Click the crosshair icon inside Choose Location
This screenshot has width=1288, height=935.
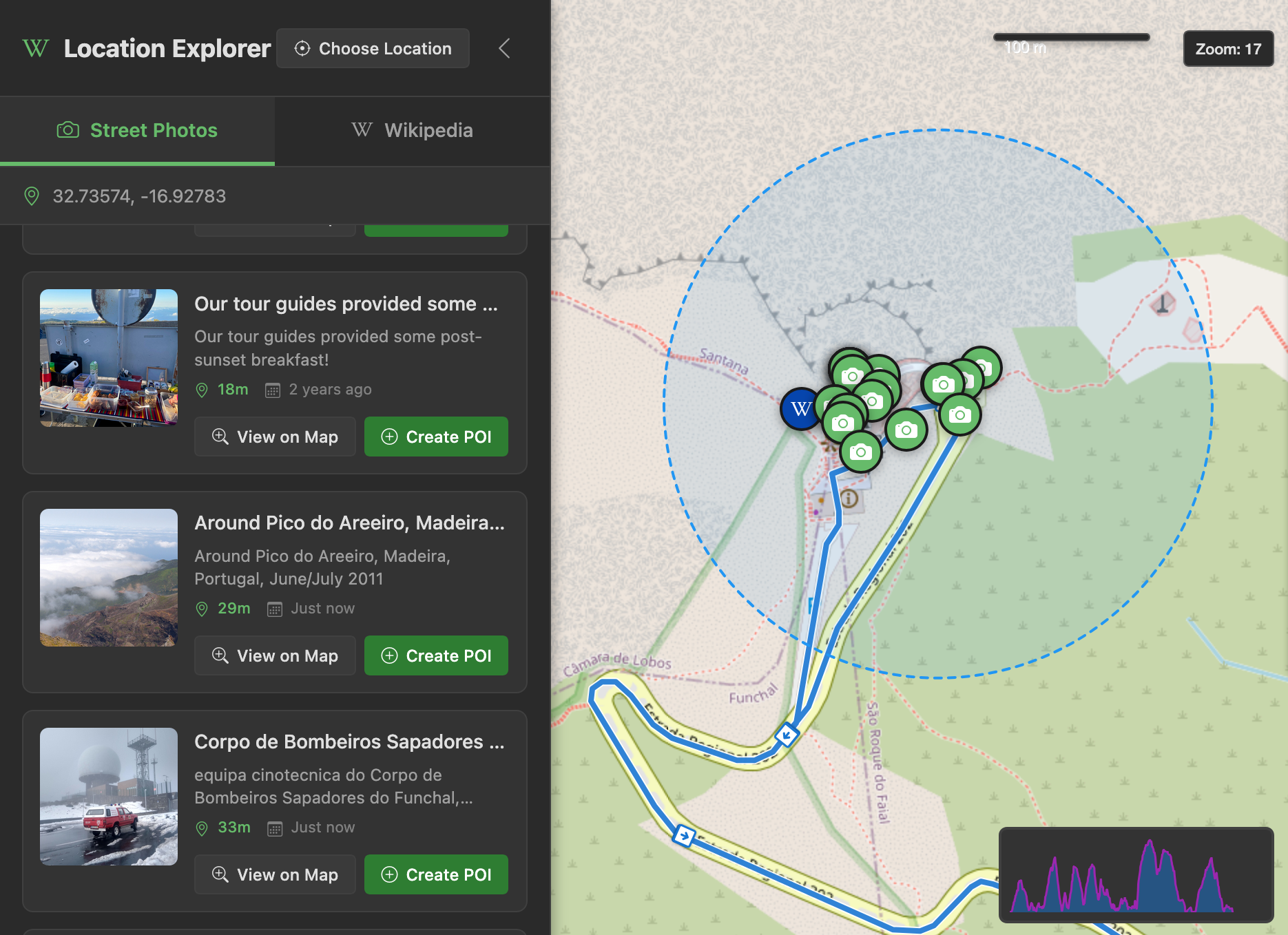pyautogui.click(x=301, y=48)
